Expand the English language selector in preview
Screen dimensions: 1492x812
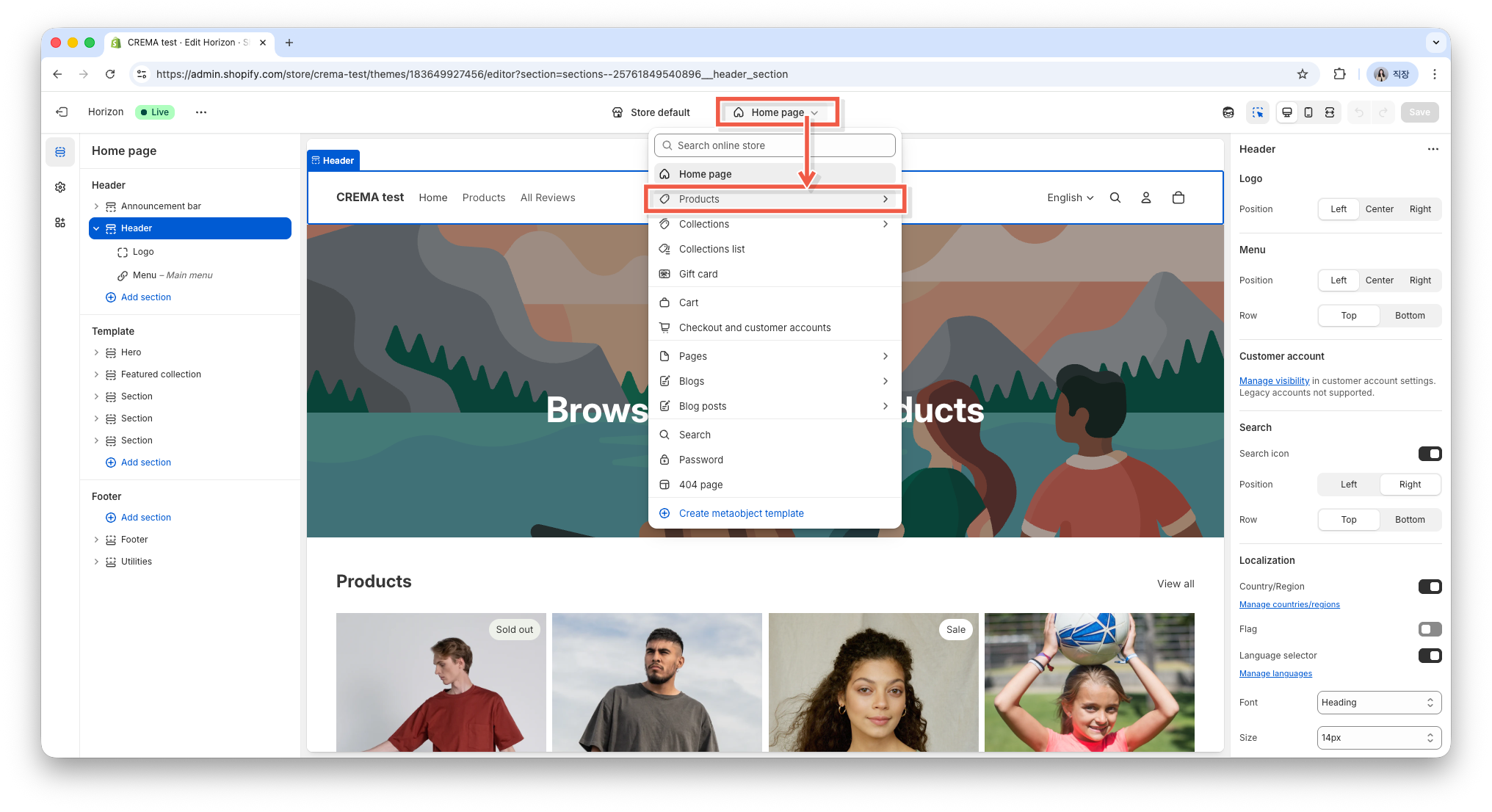1070,197
